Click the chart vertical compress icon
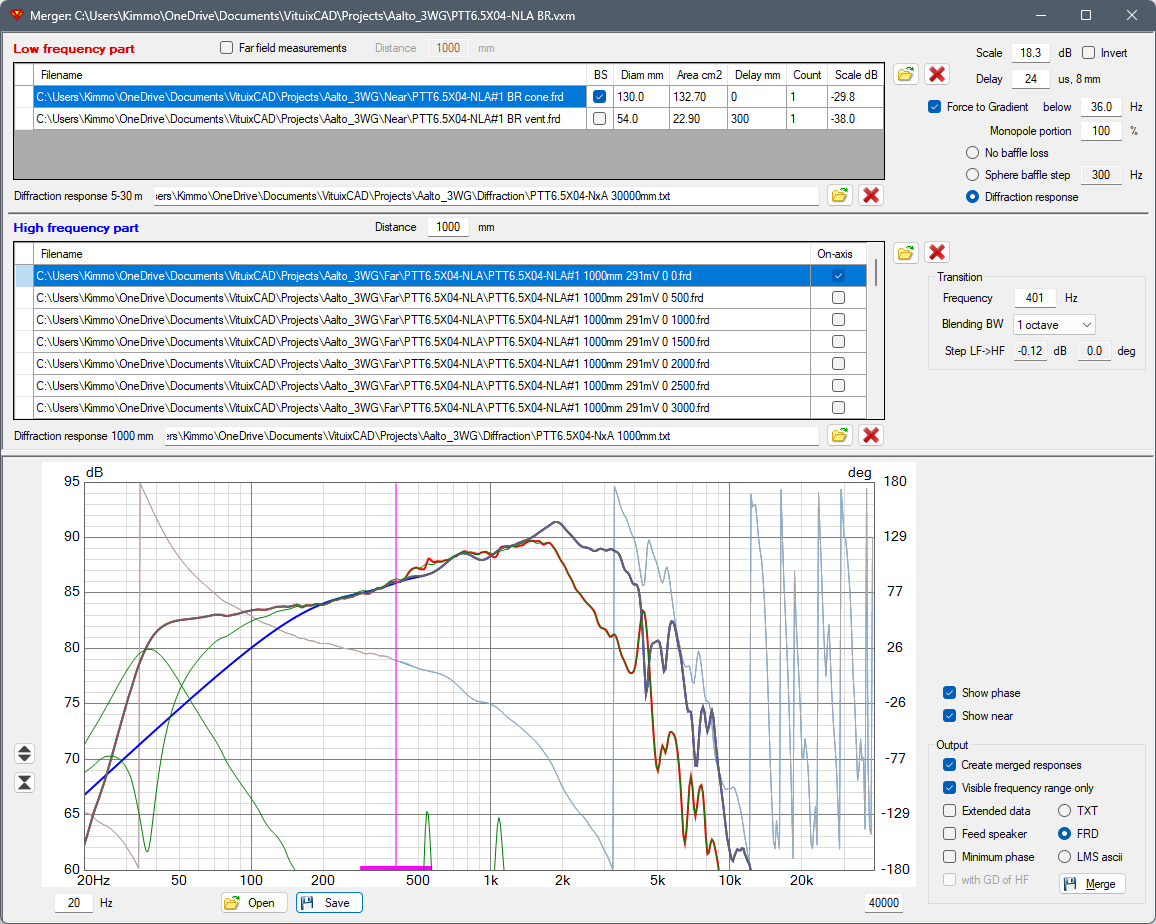Screen dimensions: 1156x924 click(x=24, y=782)
